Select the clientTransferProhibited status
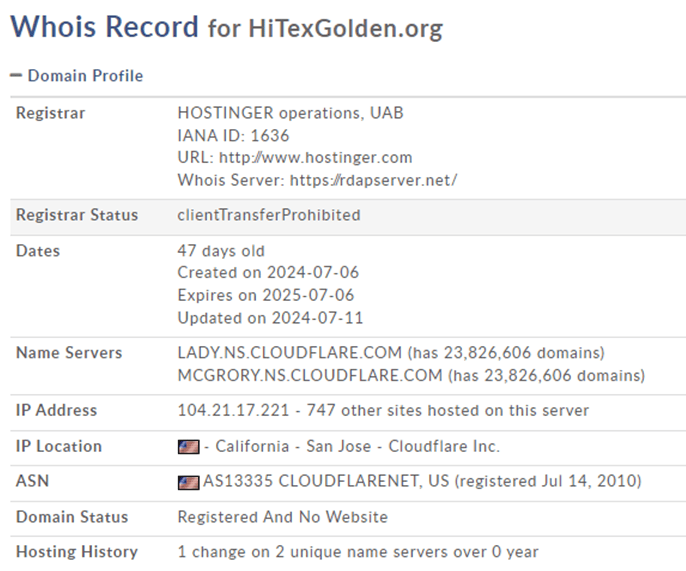 coord(269,215)
